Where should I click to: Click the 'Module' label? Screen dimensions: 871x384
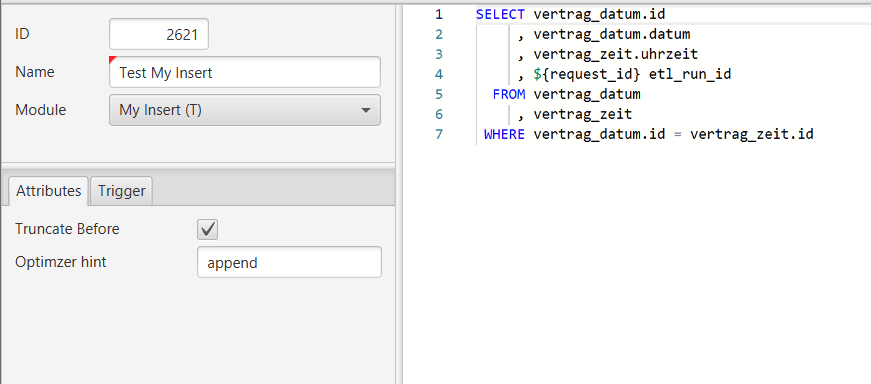click(41, 110)
